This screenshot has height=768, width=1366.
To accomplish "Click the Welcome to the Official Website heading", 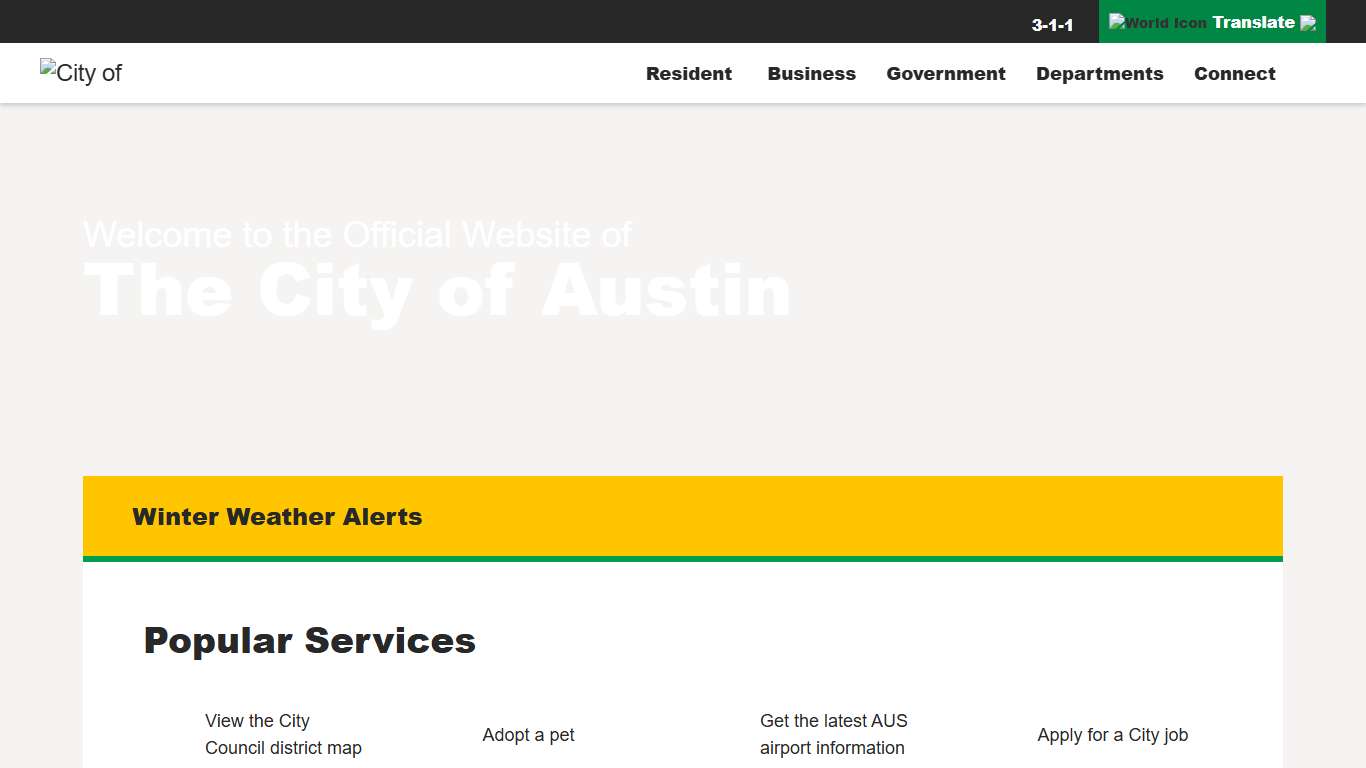I will [x=357, y=234].
